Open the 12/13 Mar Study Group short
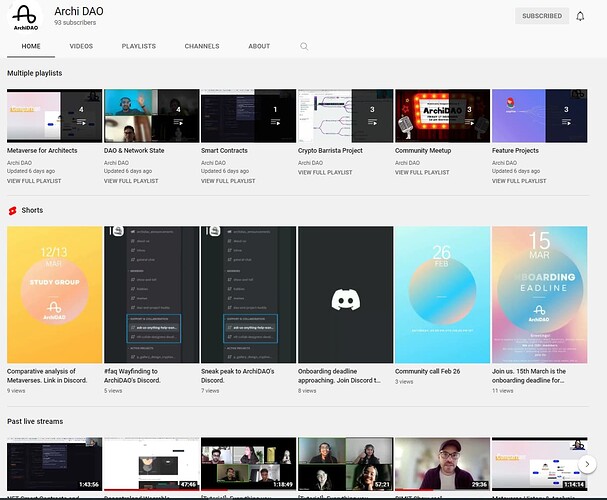607x500 pixels. pyautogui.click(x=55, y=295)
